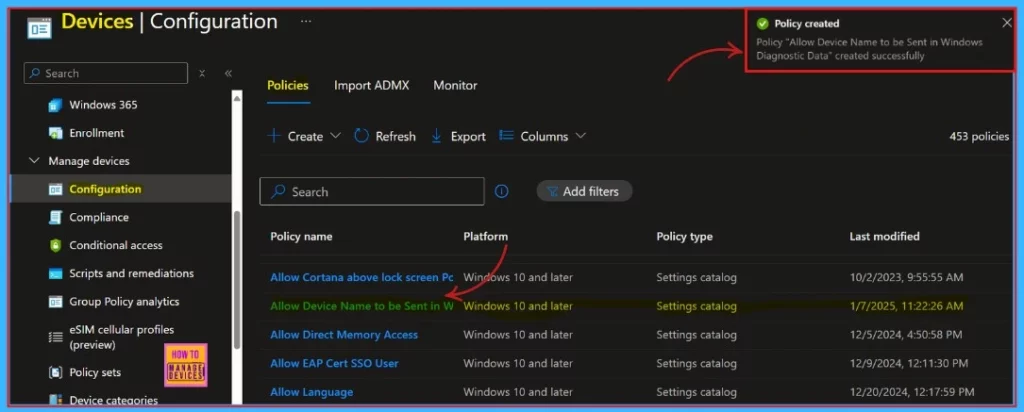Dismiss the Policy created notification
Viewport: 1024px width, 412px height.
pos(1006,23)
